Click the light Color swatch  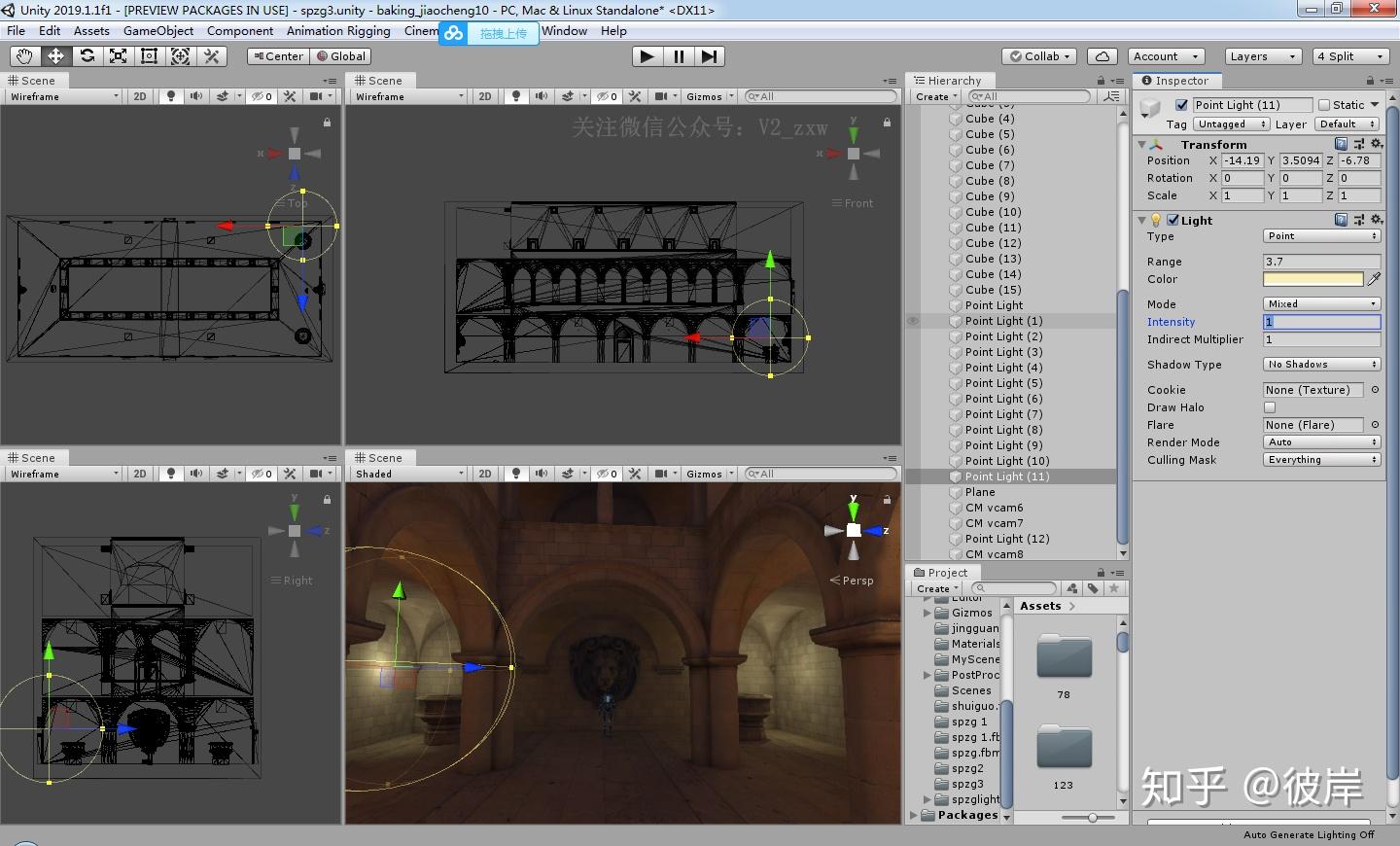click(x=1312, y=279)
